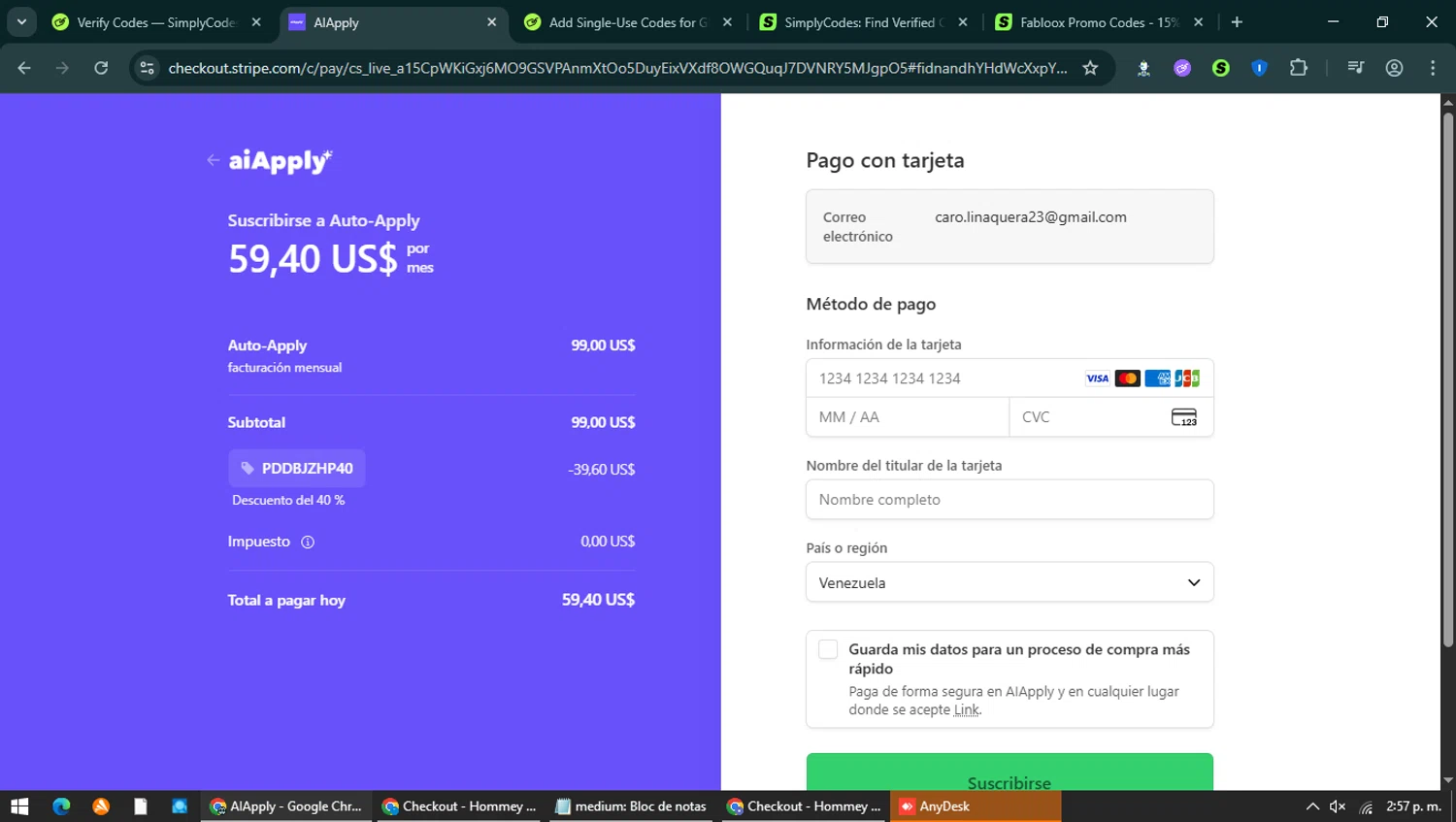The height and width of the screenshot is (822, 1456).
Task: Open the medium: Bloc de notas taskbar item
Action: [x=631, y=806]
